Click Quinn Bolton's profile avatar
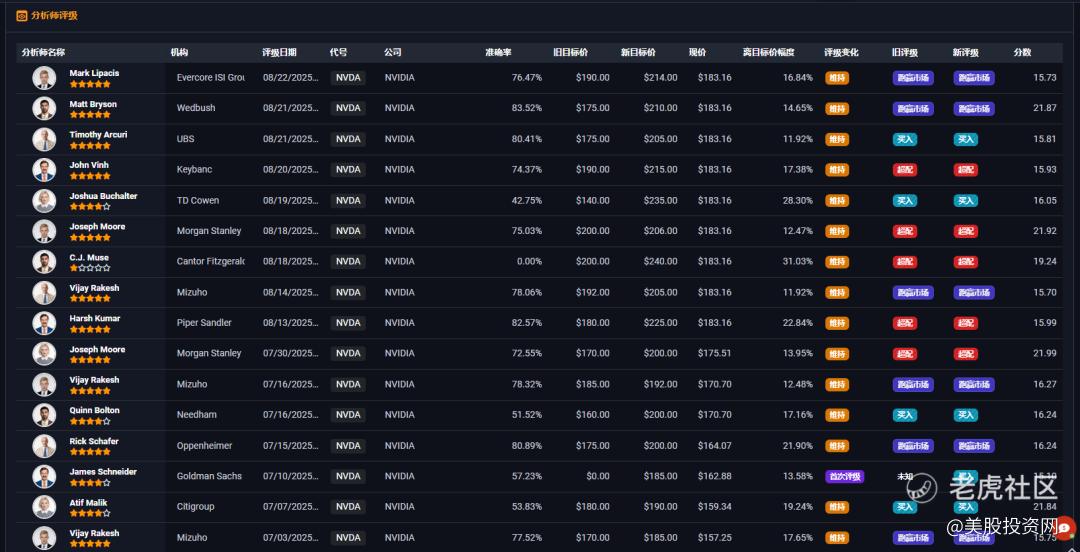Viewport: 1080px width, 552px height. (x=44, y=415)
